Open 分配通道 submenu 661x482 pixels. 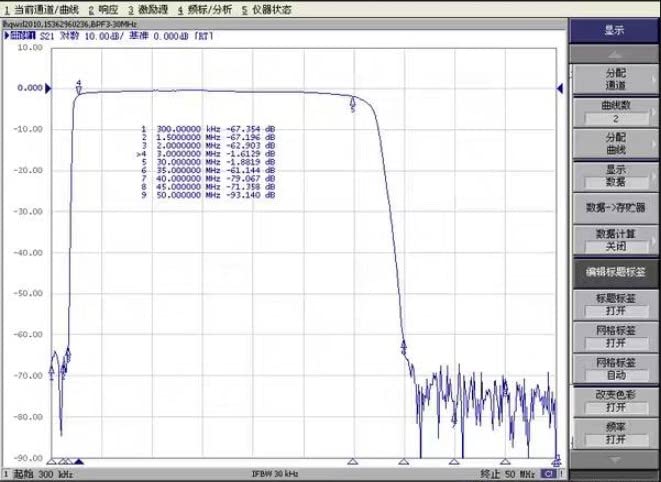tap(615, 79)
